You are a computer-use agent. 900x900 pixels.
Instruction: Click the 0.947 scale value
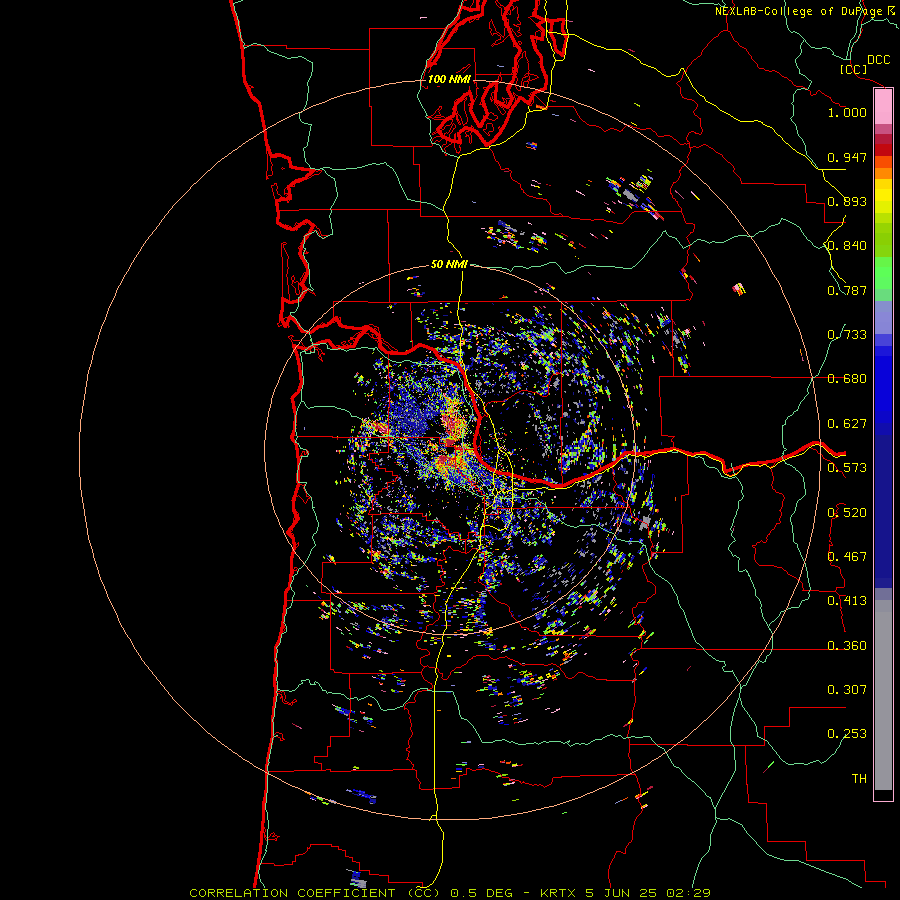tap(847, 157)
